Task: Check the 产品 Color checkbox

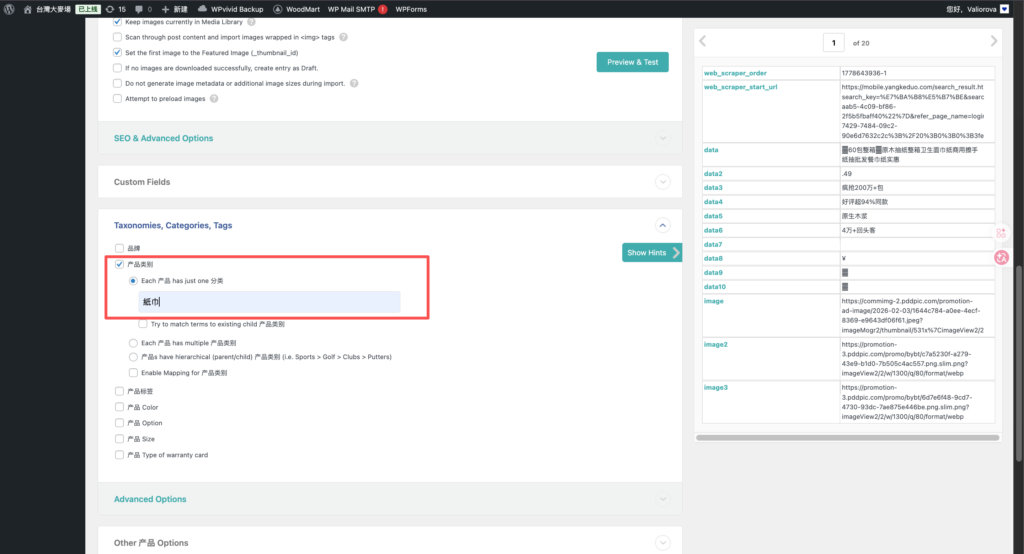Action: point(120,407)
